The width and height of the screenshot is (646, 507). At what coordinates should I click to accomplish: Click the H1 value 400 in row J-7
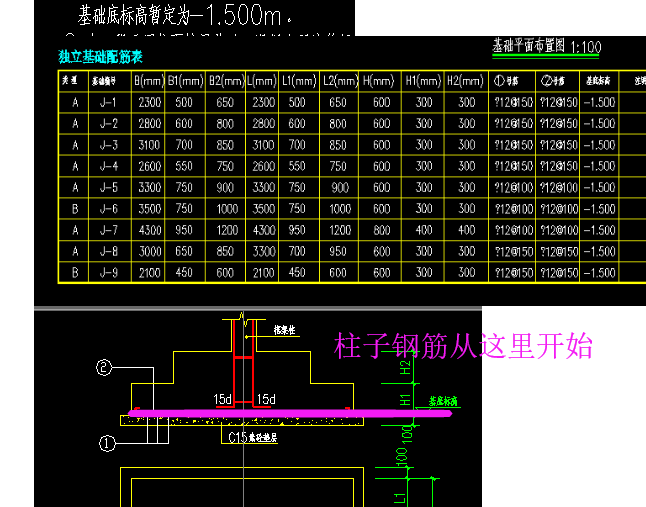[x=424, y=230]
